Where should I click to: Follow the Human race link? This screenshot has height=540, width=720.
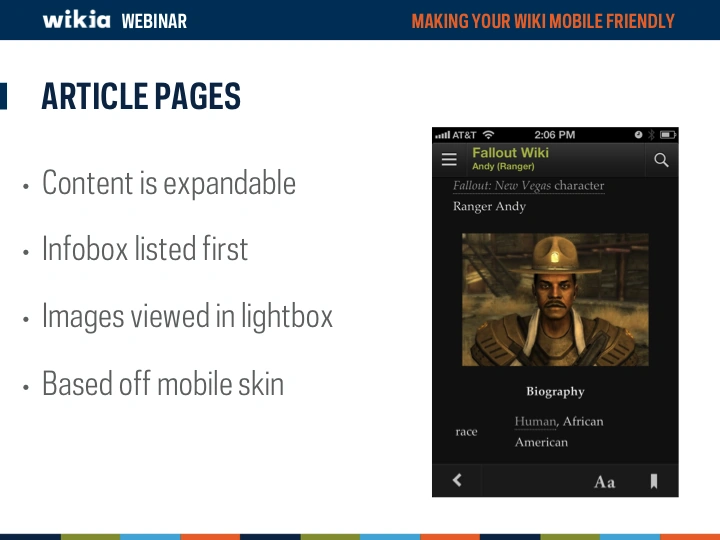point(535,422)
